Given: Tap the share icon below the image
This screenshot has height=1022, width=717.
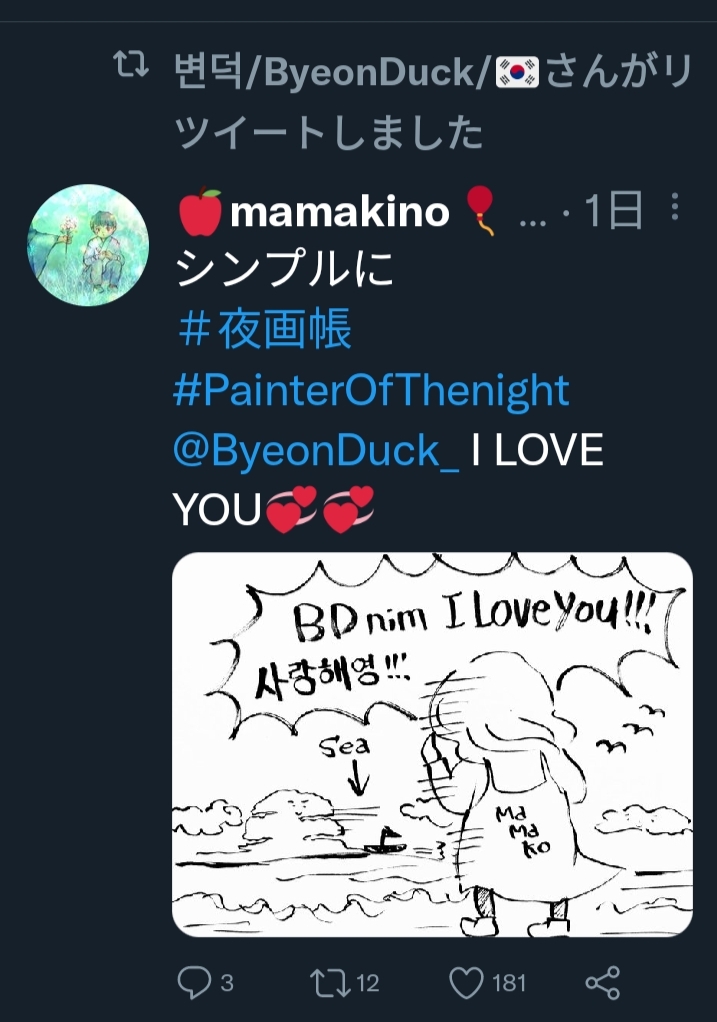Looking at the screenshot, I should point(602,982).
